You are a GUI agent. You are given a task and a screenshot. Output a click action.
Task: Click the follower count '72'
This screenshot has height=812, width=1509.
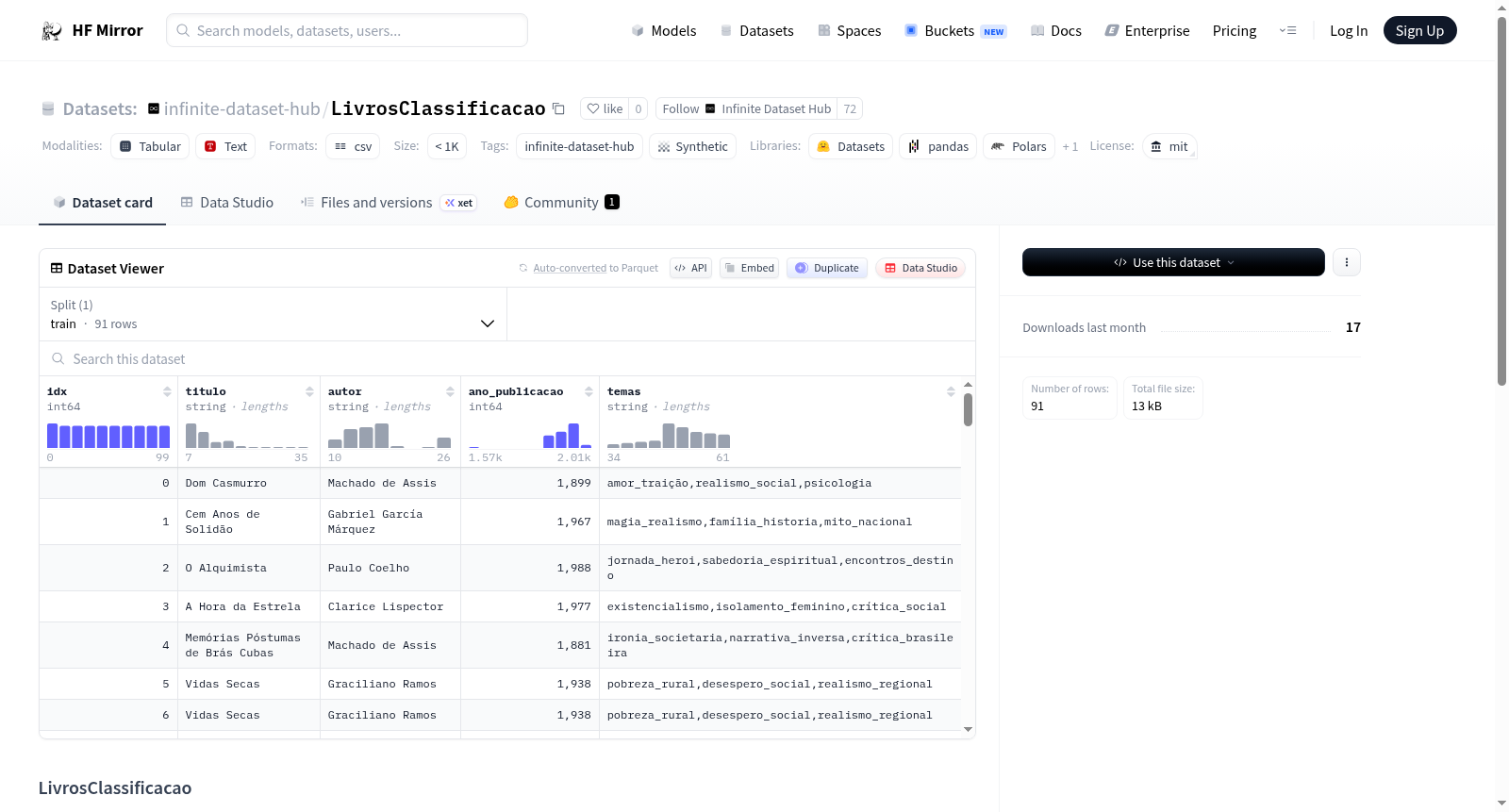pos(850,108)
